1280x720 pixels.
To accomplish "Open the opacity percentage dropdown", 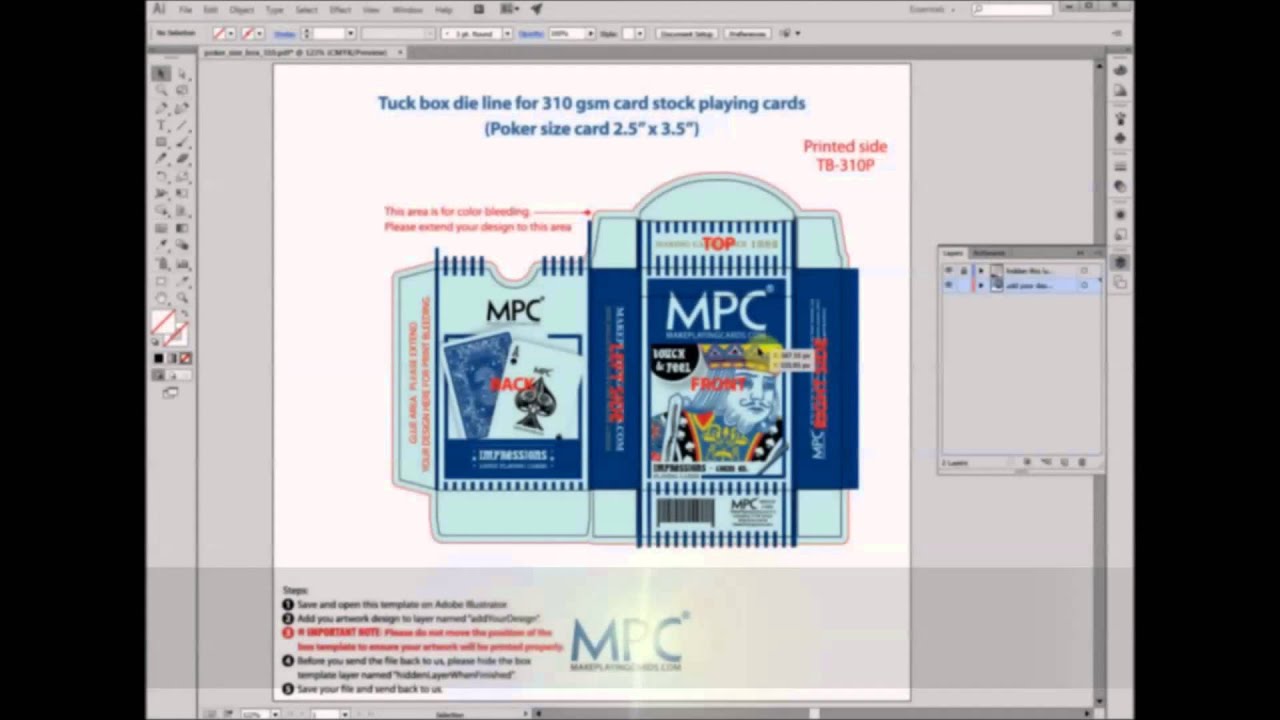I will (x=590, y=34).
